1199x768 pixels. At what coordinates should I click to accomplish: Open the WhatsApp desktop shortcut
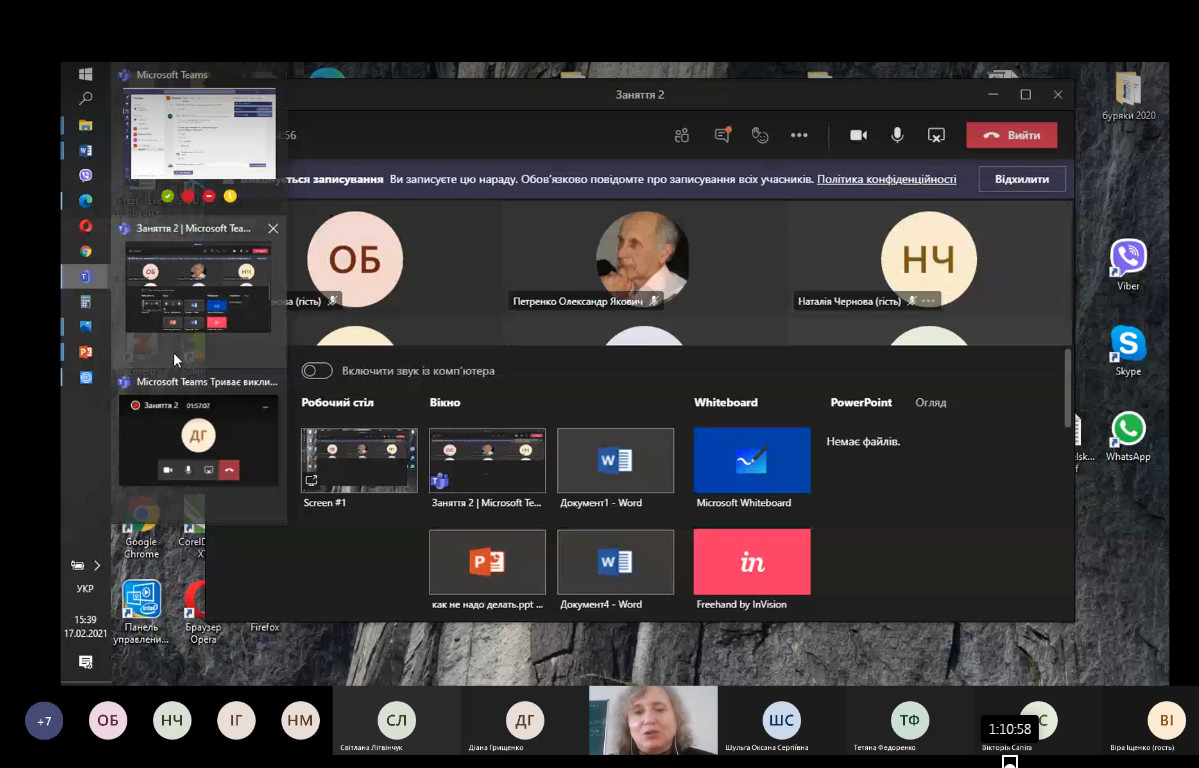pos(1128,436)
